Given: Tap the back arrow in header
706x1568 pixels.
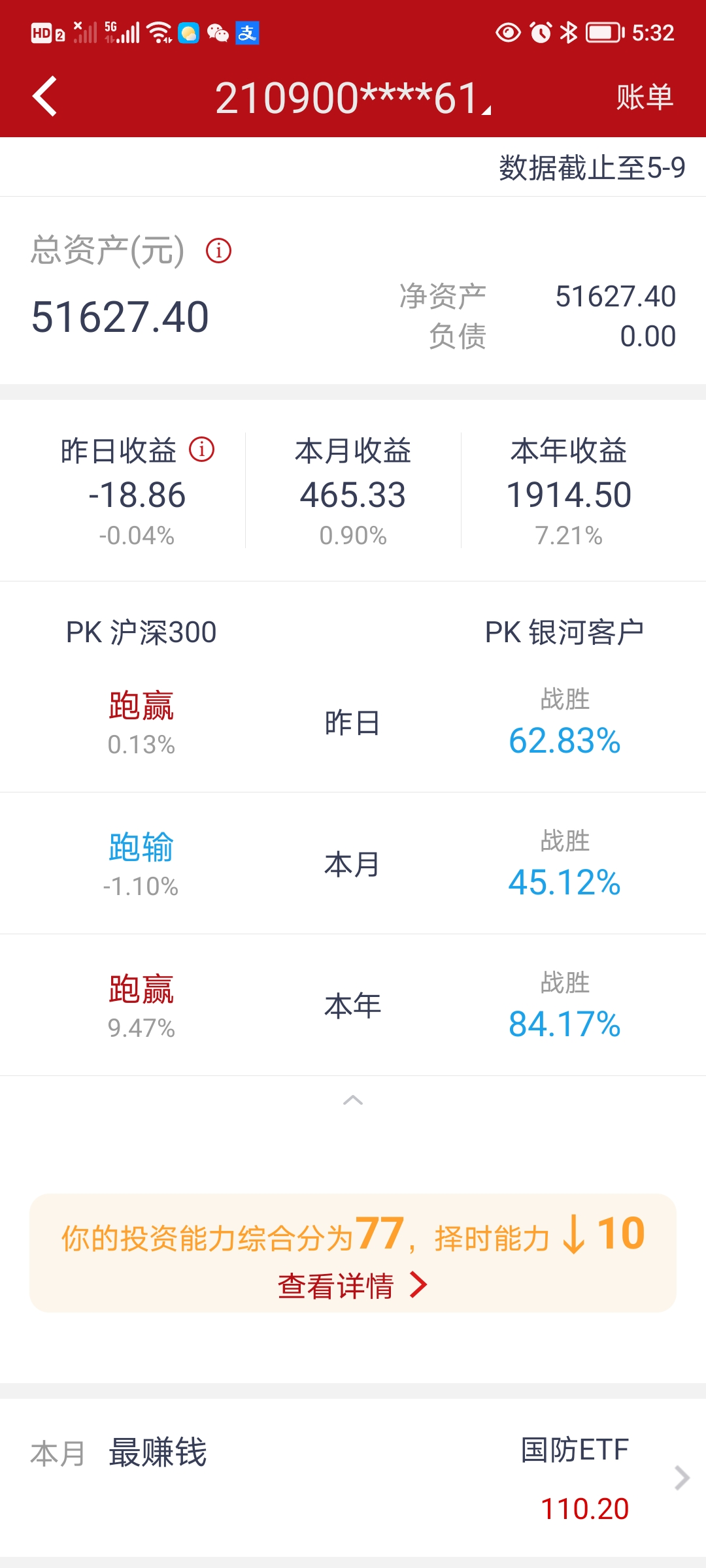Looking at the screenshot, I should tap(44, 97).
